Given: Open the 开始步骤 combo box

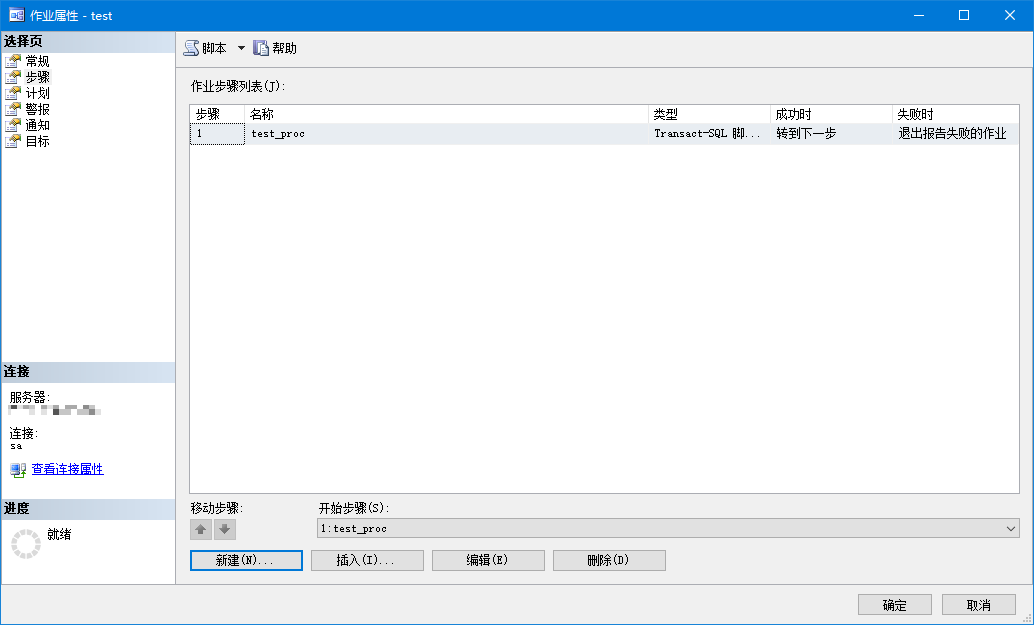Looking at the screenshot, I should [x=1009, y=528].
